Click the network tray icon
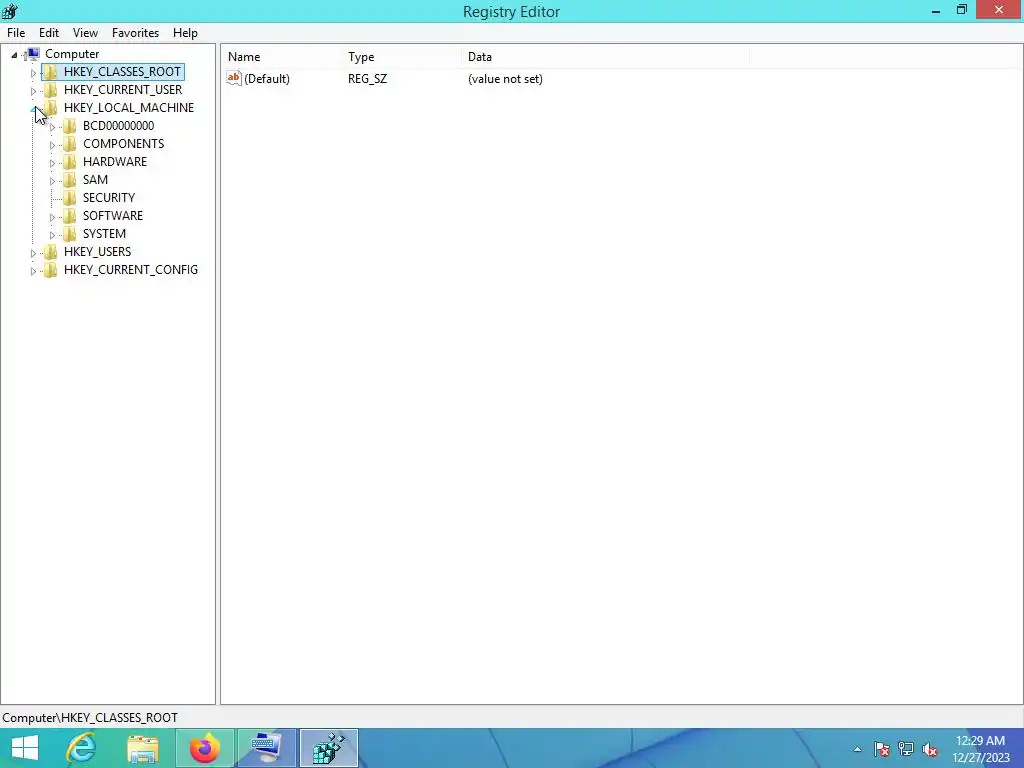This screenshot has height=768, width=1024. [x=906, y=749]
